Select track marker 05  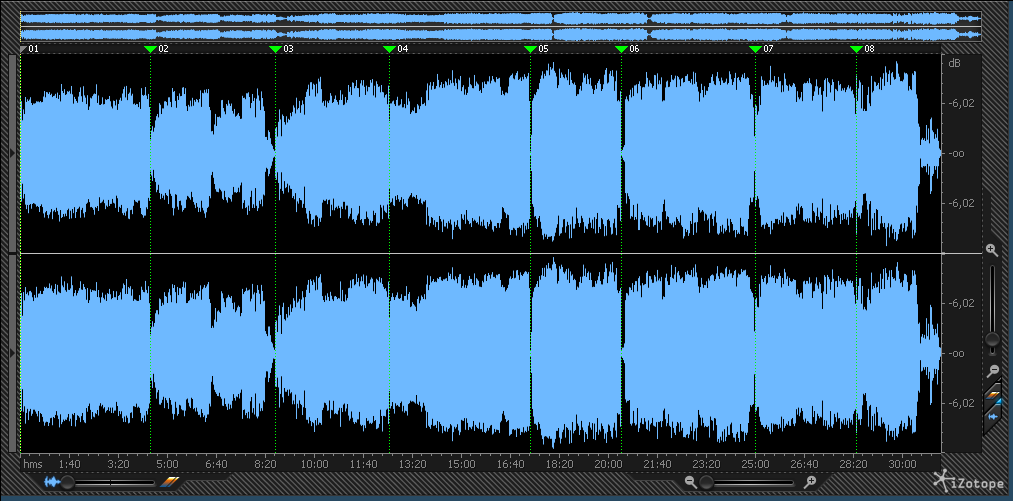[x=536, y=48]
